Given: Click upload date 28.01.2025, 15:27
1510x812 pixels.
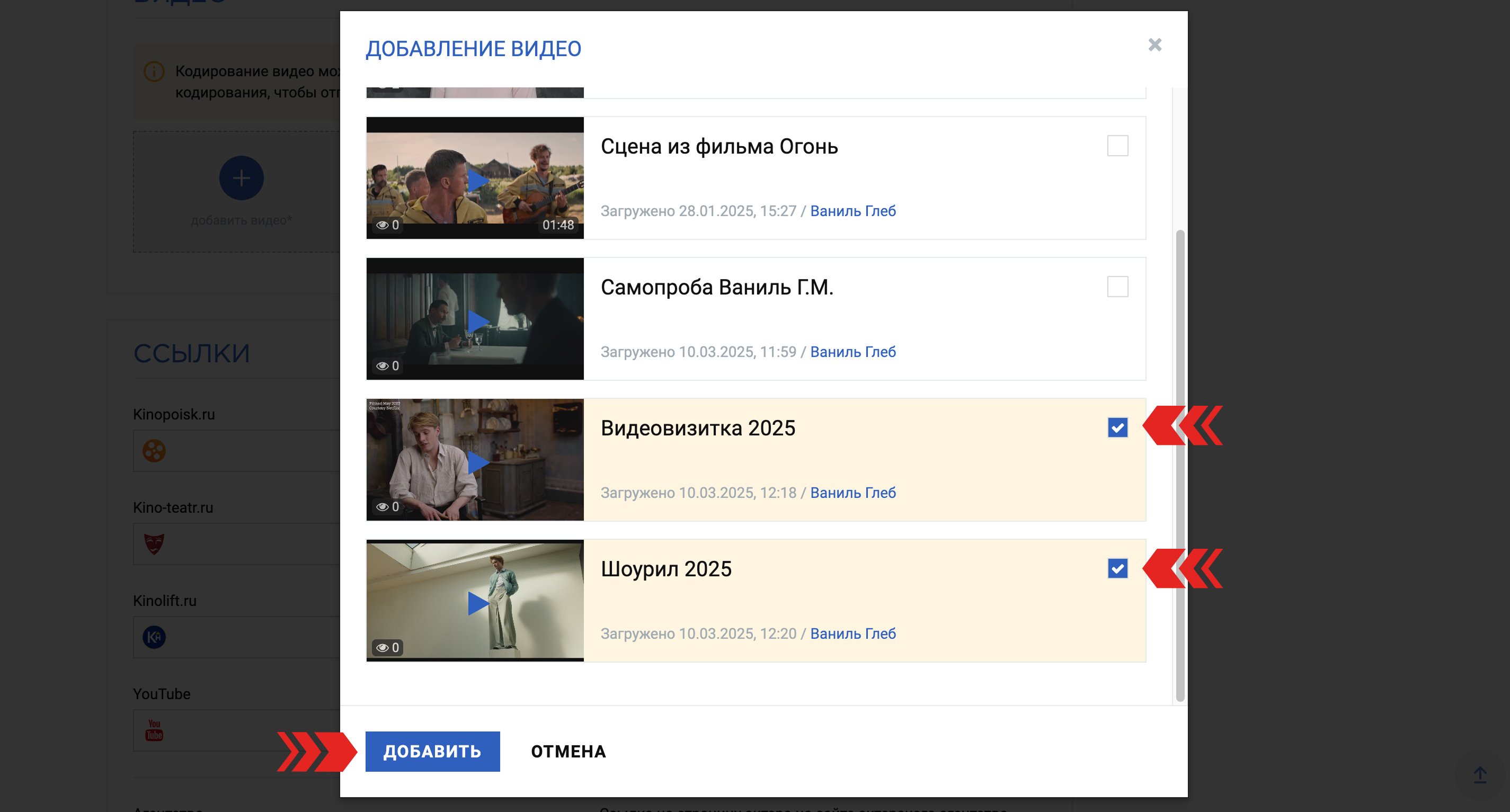Looking at the screenshot, I should (x=738, y=211).
